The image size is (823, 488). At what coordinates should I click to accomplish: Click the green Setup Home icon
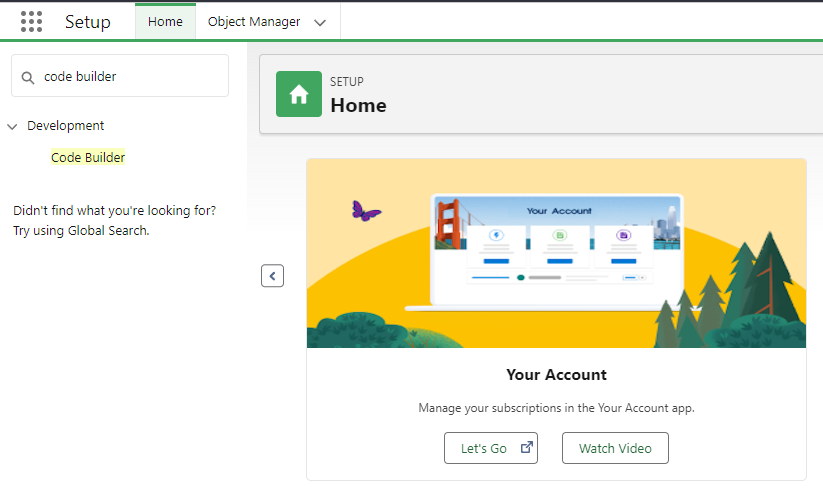tap(299, 94)
